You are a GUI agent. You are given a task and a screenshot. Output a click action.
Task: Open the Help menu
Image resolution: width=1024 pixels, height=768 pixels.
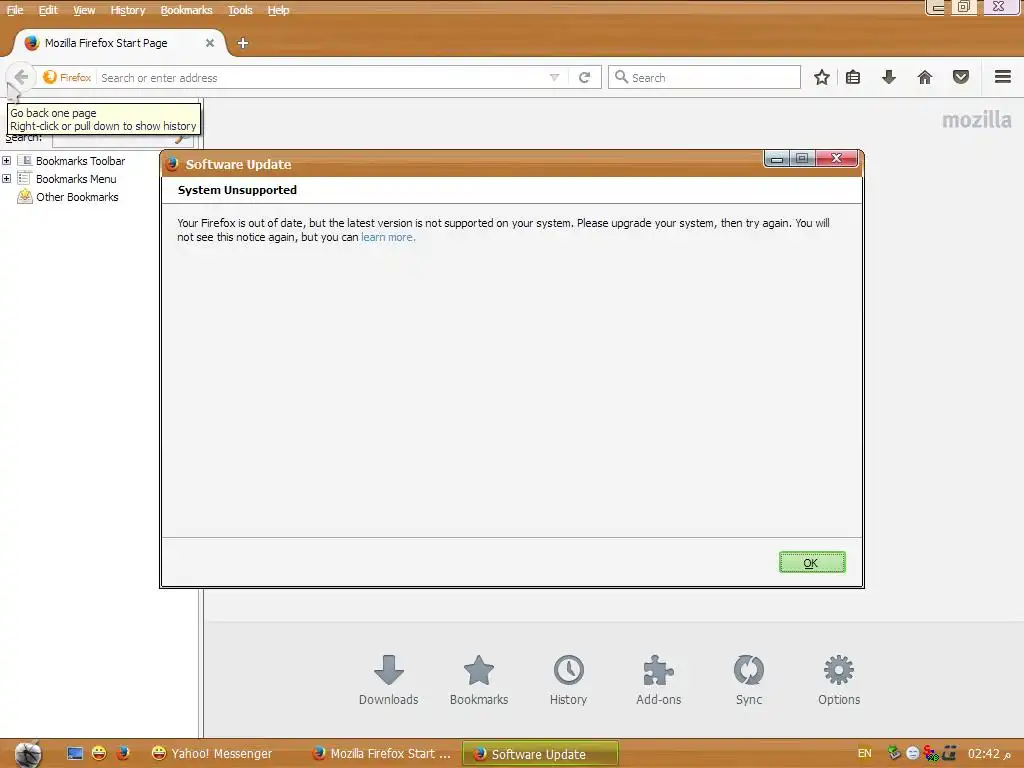278,10
